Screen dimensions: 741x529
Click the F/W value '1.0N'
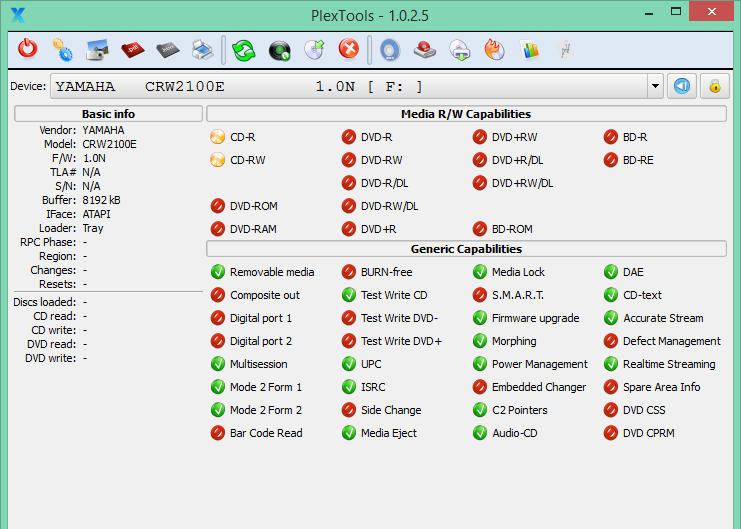click(x=94, y=158)
